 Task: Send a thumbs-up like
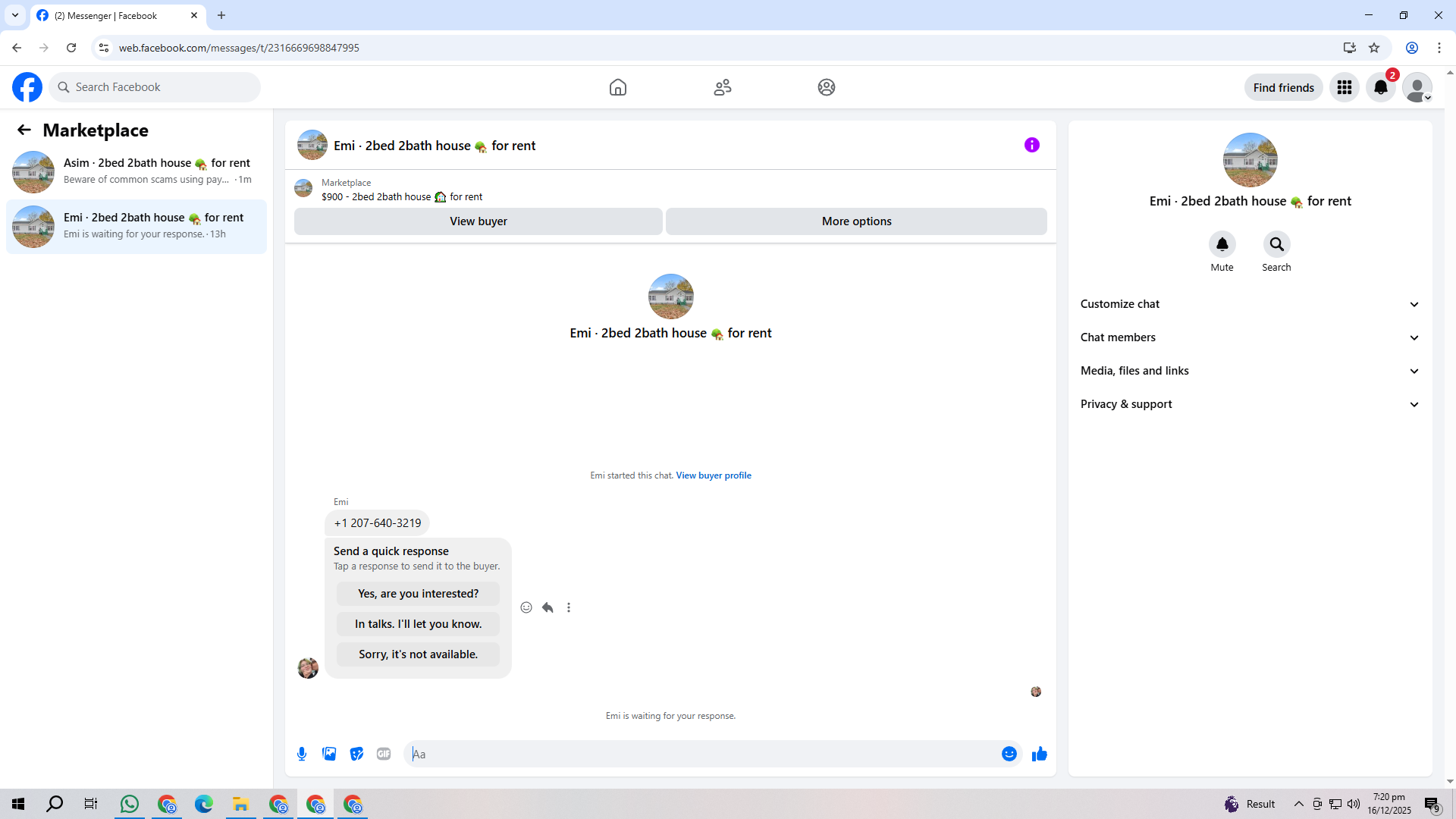point(1040,754)
